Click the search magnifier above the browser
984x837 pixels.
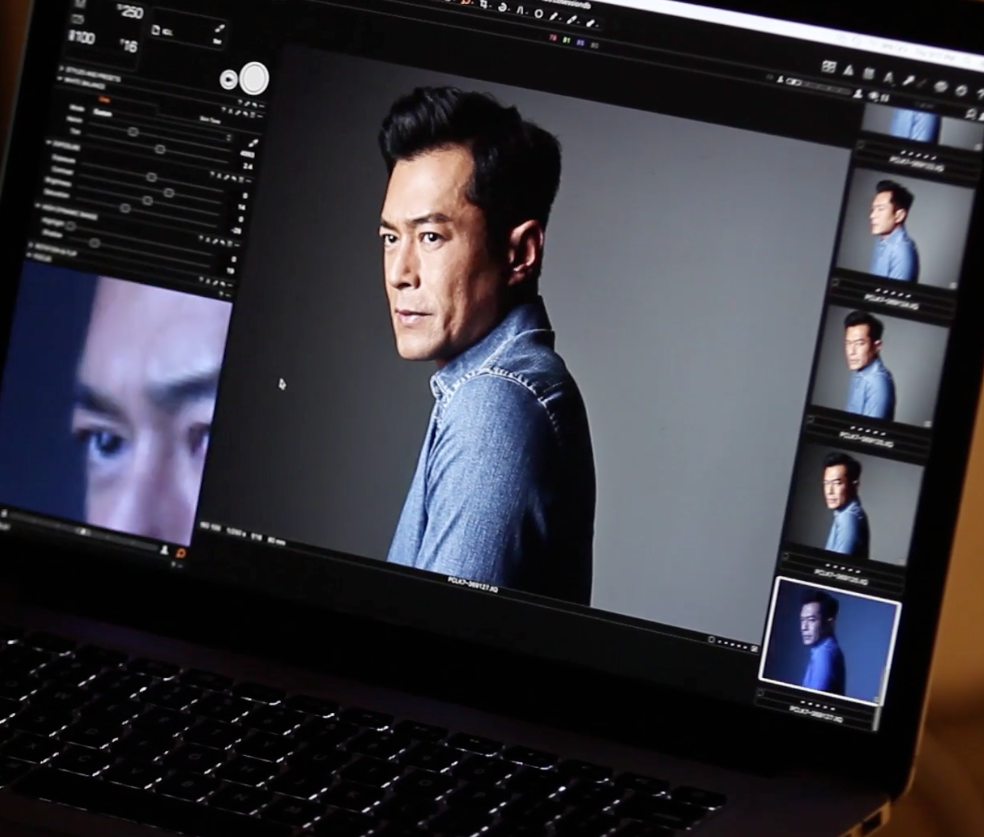pyautogui.click(x=970, y=114)
